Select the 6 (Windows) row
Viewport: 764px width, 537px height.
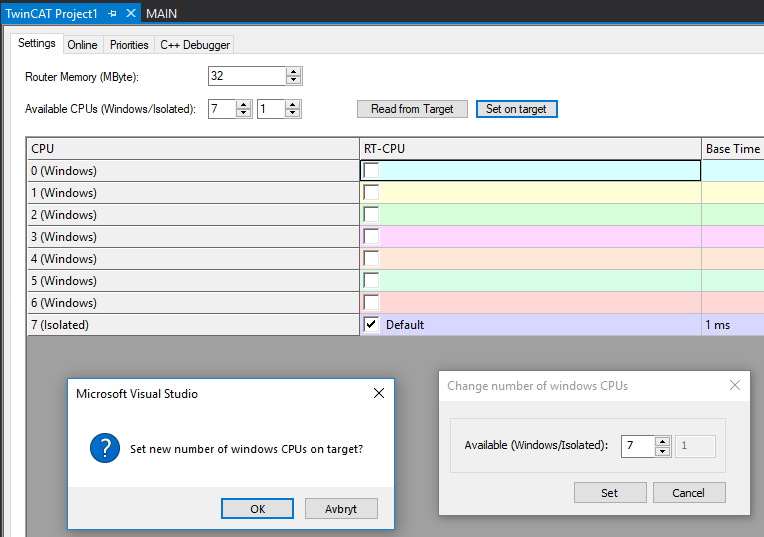(193, 302)
